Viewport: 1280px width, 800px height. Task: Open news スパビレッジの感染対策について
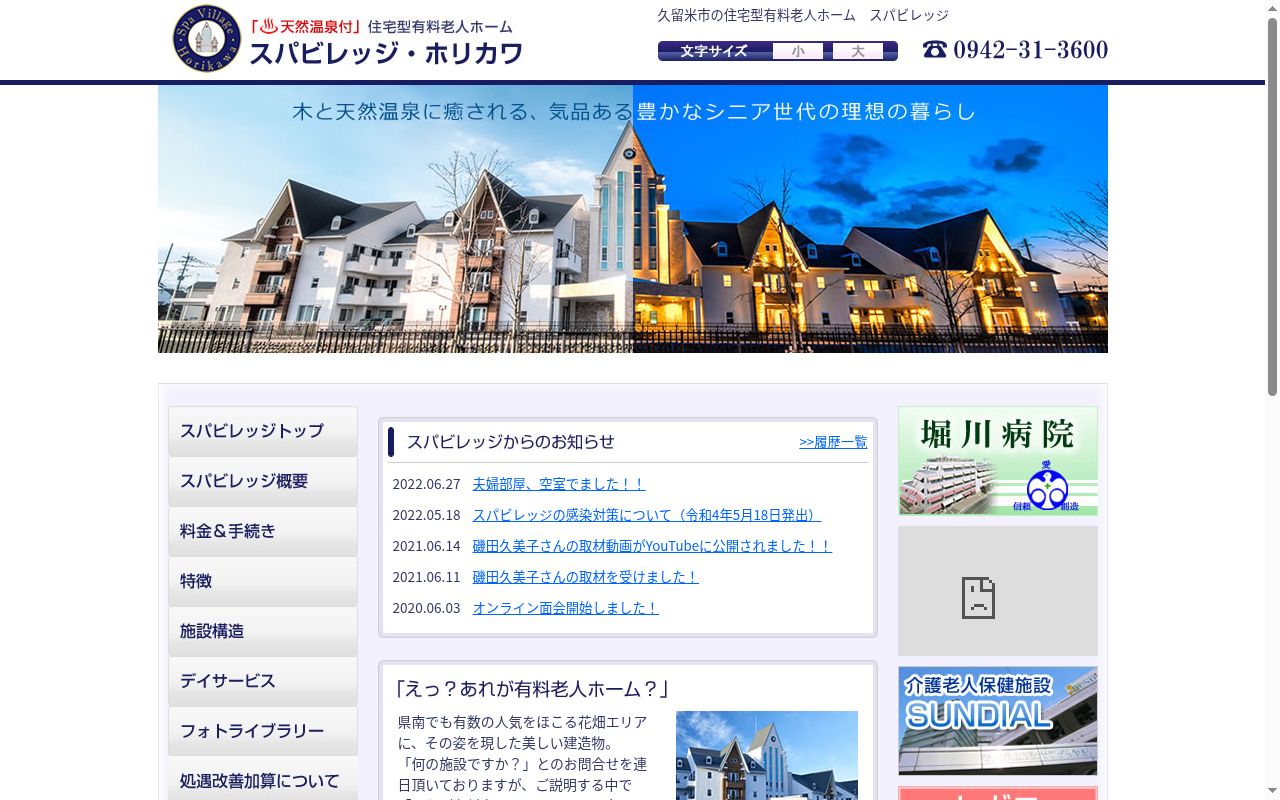point(647,515)
